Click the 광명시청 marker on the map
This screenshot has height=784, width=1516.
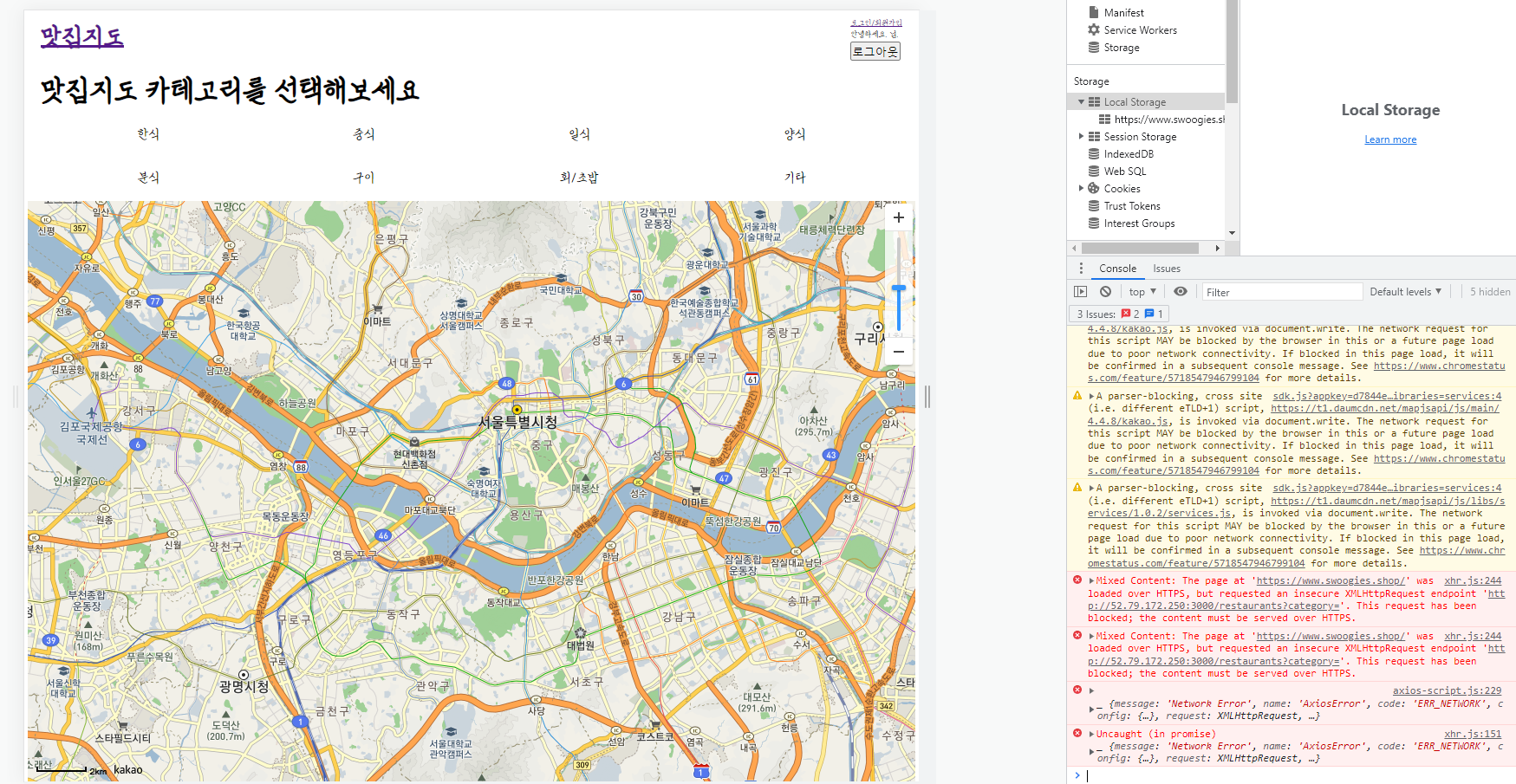pyautogui.click(x=244, y=674)
